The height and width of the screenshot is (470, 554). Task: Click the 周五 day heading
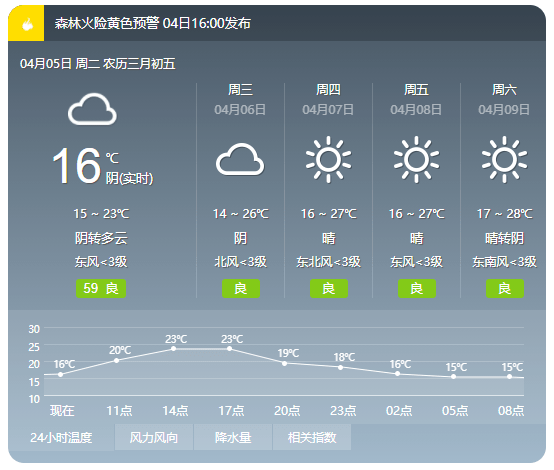click(x=416, y=89)
